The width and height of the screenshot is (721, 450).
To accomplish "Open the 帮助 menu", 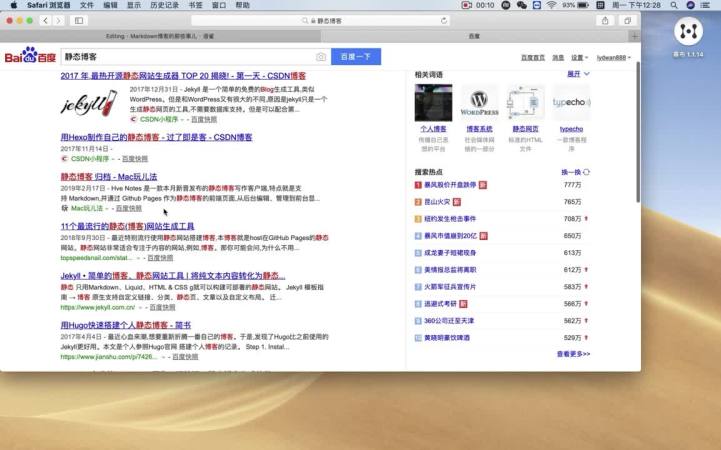I will pos(242,5).
